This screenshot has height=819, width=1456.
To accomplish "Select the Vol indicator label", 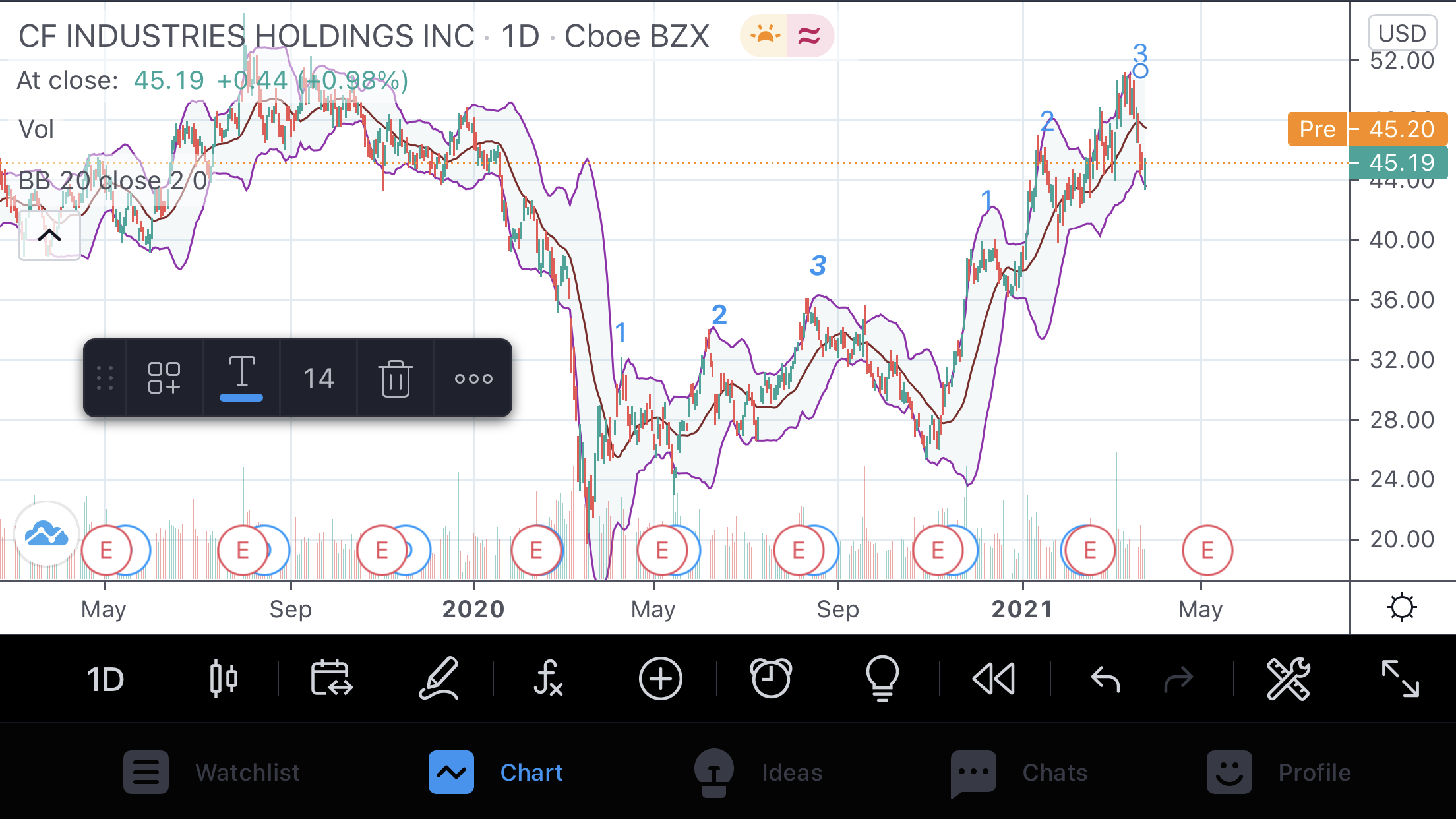I will (x=36, y=129).
